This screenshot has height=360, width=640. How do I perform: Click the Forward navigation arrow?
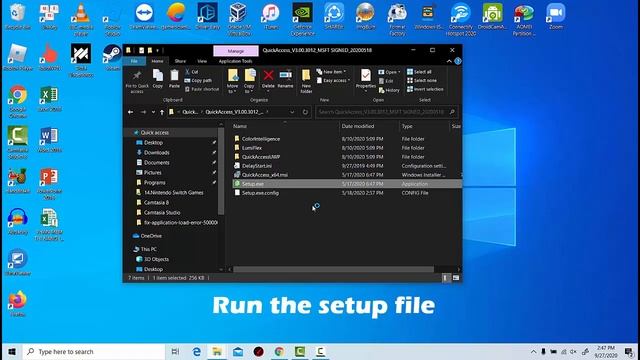[x=143, y=112]
